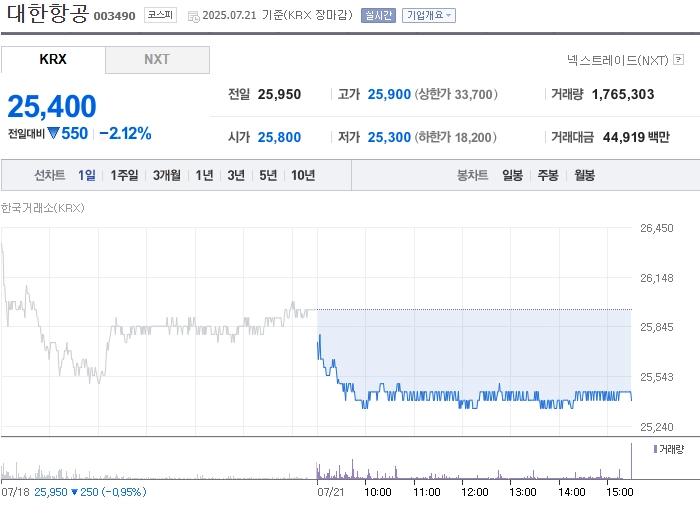The width and height of the screenshot is (700, 505).
Task: Click the stock code 003490
Action: click(x=114, y=16)
